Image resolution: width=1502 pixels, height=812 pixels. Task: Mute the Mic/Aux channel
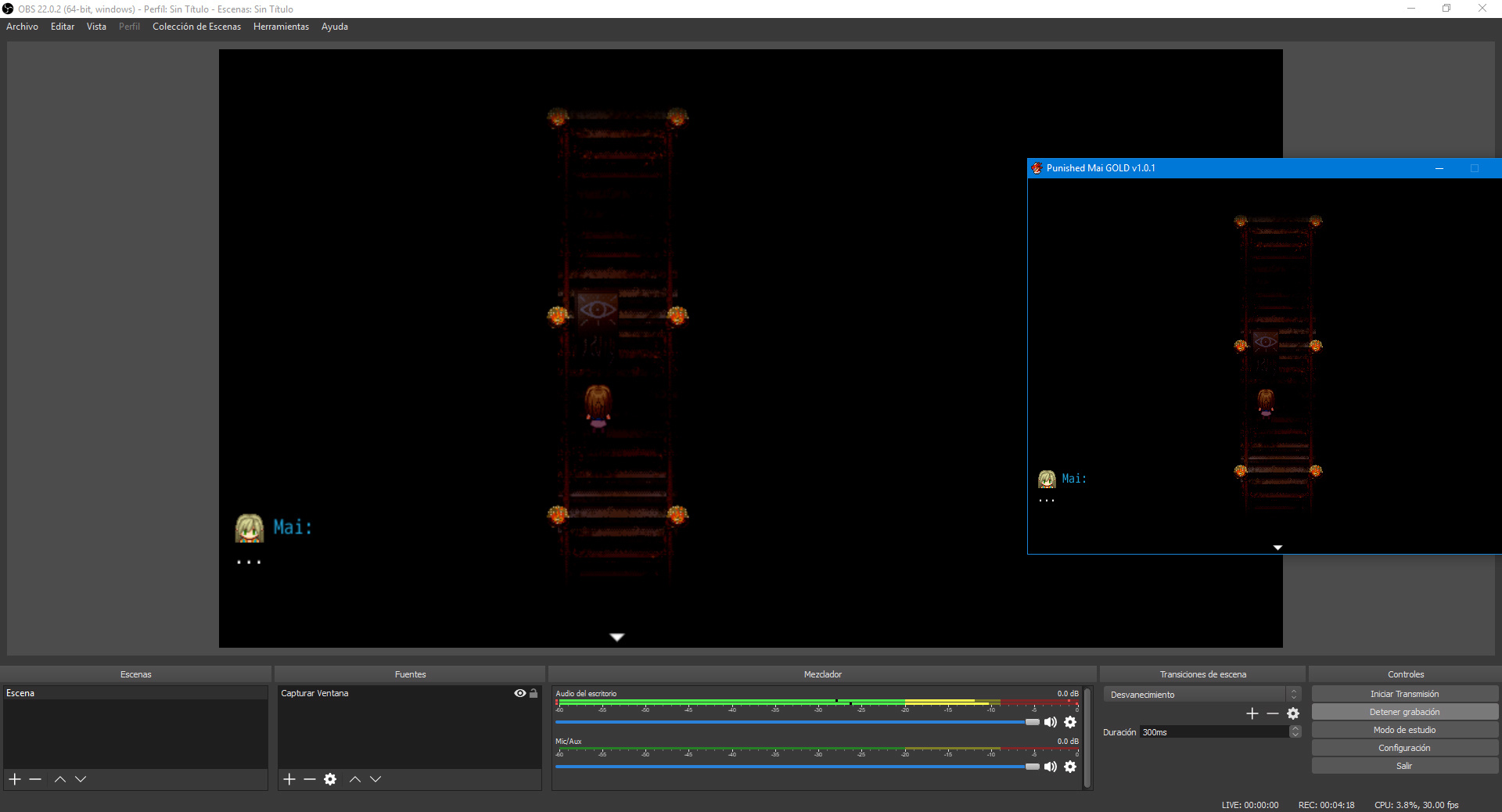[1051, 767]
